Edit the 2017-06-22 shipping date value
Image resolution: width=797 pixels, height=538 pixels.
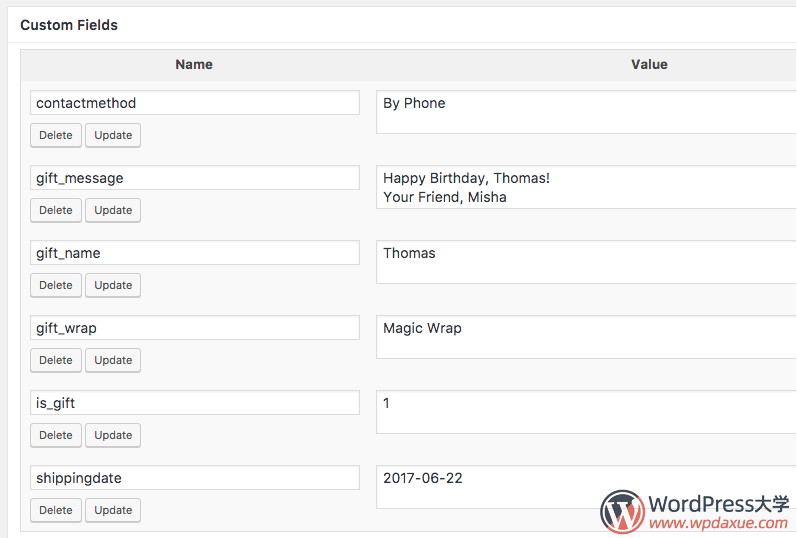(x=586, y=487)
